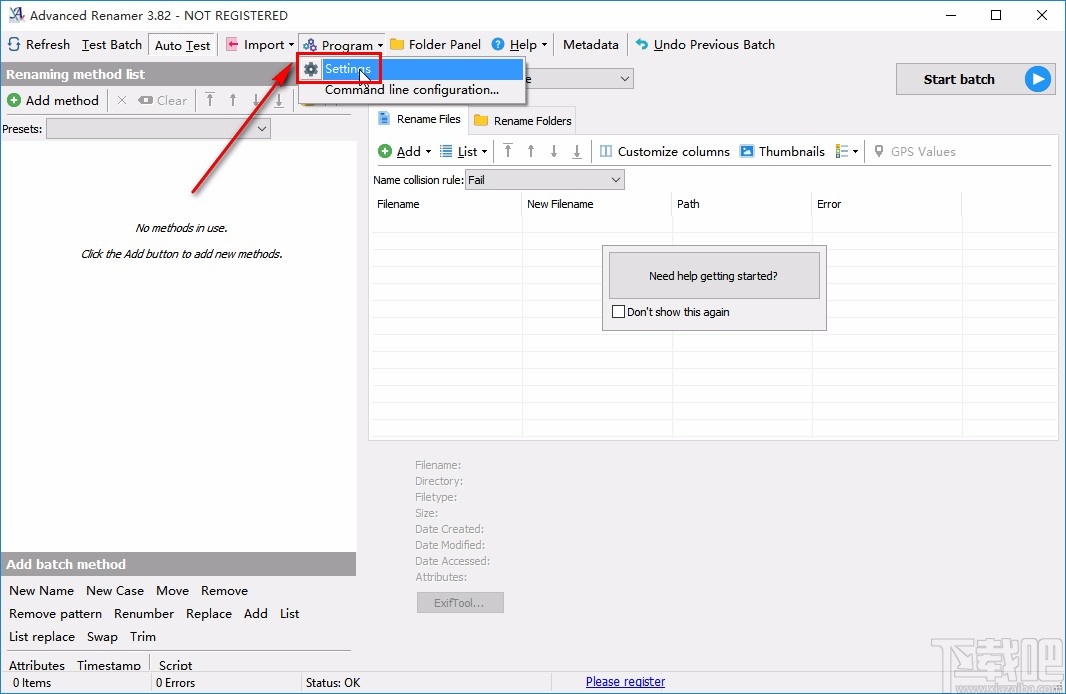
Task: Add a New Case batch method
Action: point(115,591)
